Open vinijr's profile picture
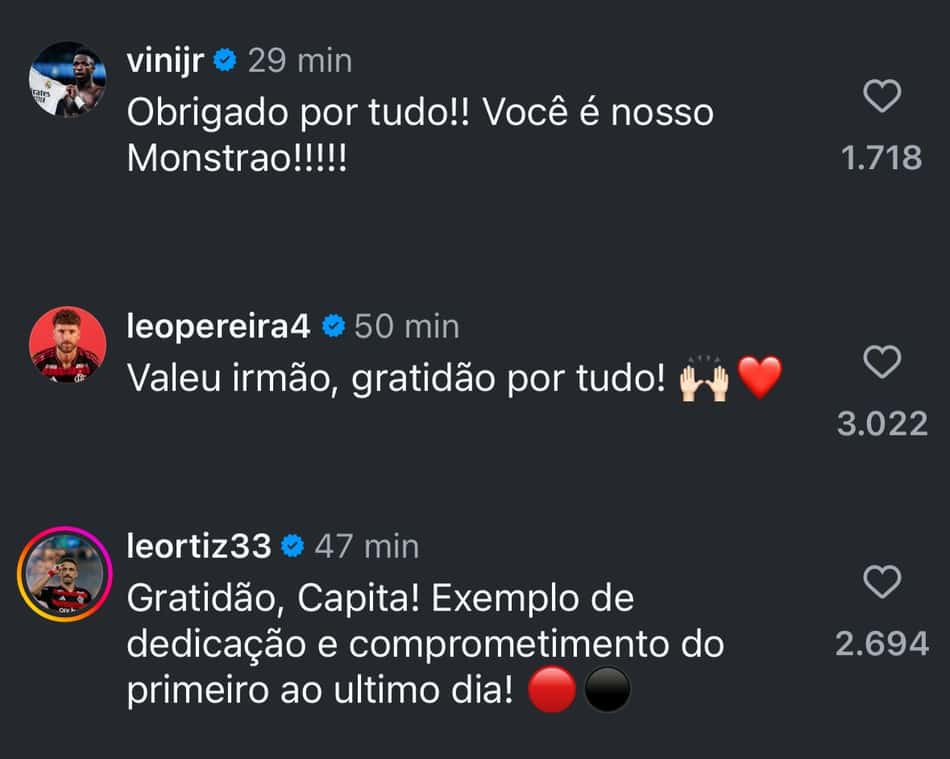Viewport: 950px width, 759px height. click(x=68, y=79)
